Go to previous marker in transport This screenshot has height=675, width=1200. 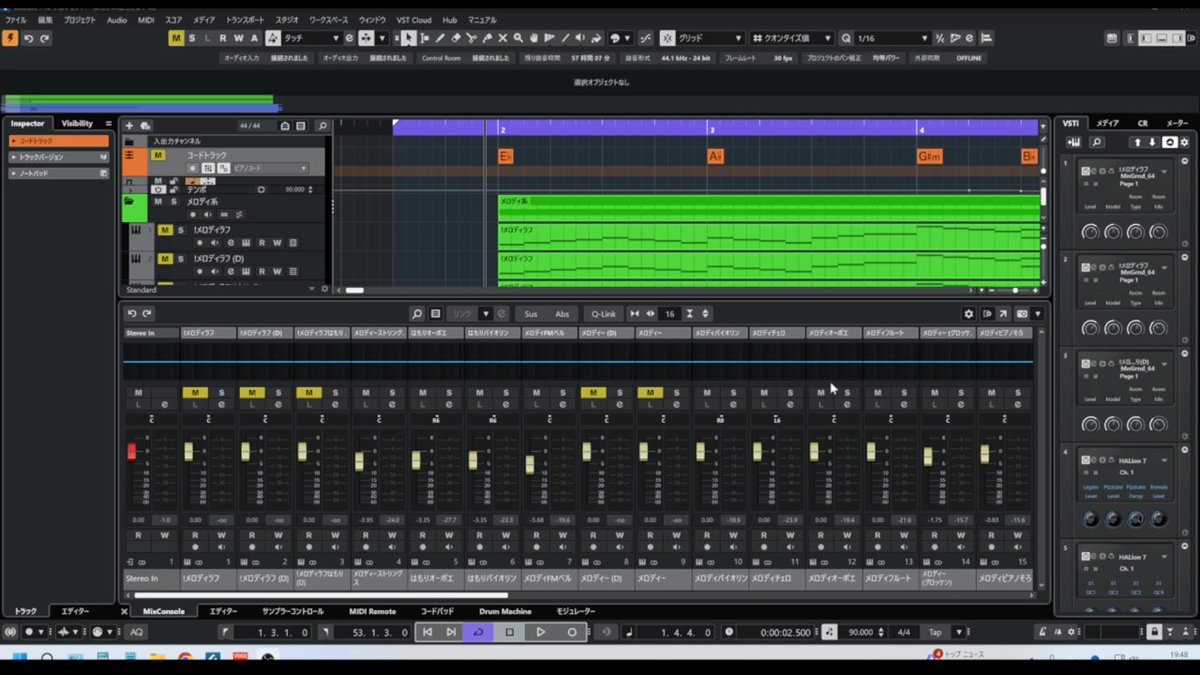[427, 632]
